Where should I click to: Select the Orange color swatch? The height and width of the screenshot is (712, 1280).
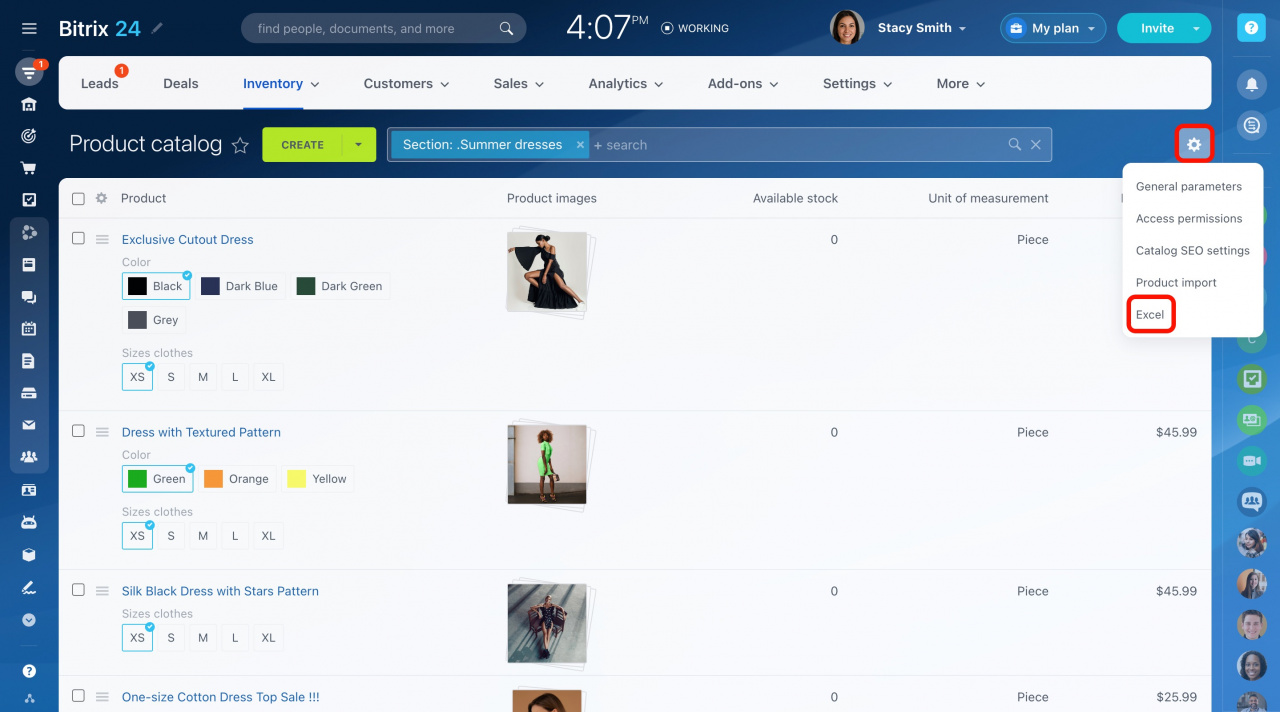pos(237,479)
